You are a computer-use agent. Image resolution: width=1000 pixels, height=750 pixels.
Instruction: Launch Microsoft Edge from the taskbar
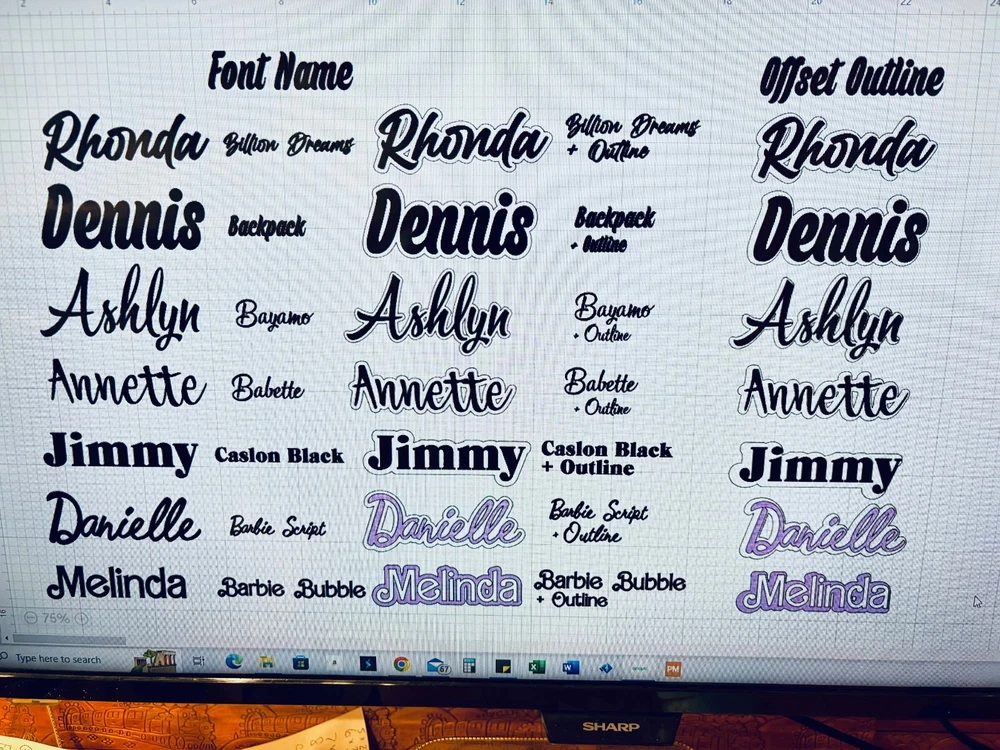click(234, 661)
